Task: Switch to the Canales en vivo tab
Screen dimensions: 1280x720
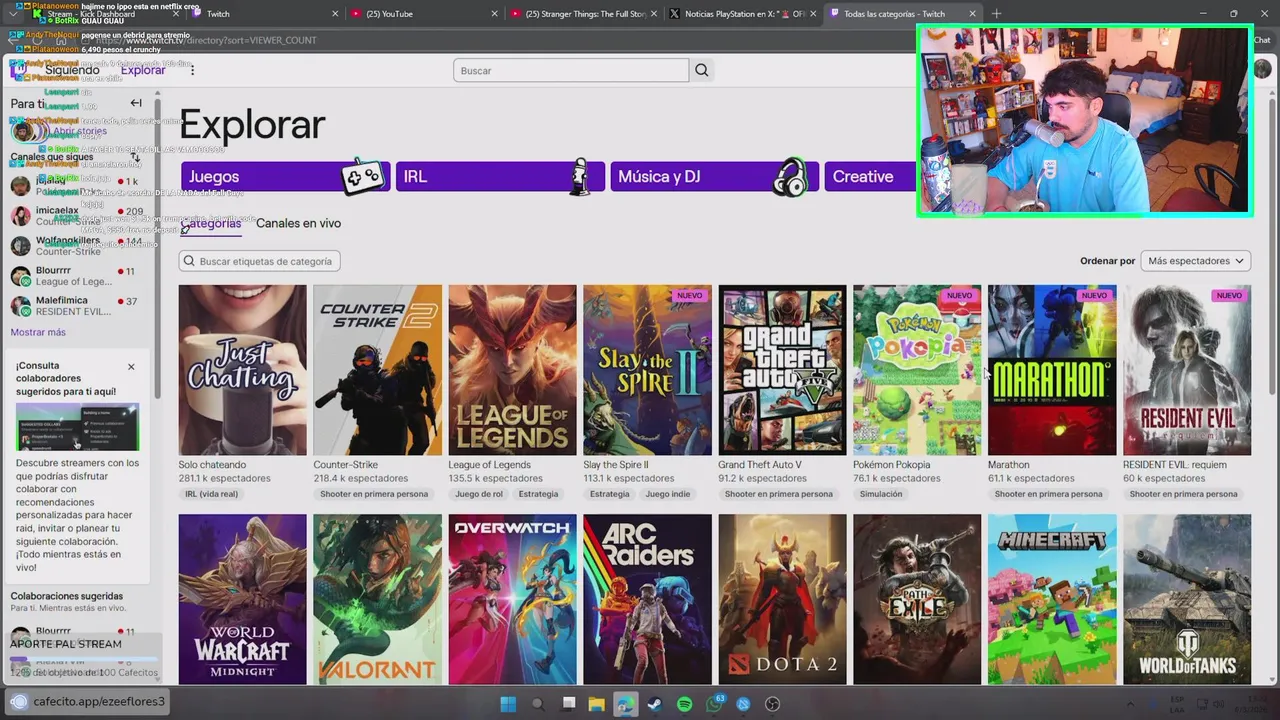Action: point(298,223)
